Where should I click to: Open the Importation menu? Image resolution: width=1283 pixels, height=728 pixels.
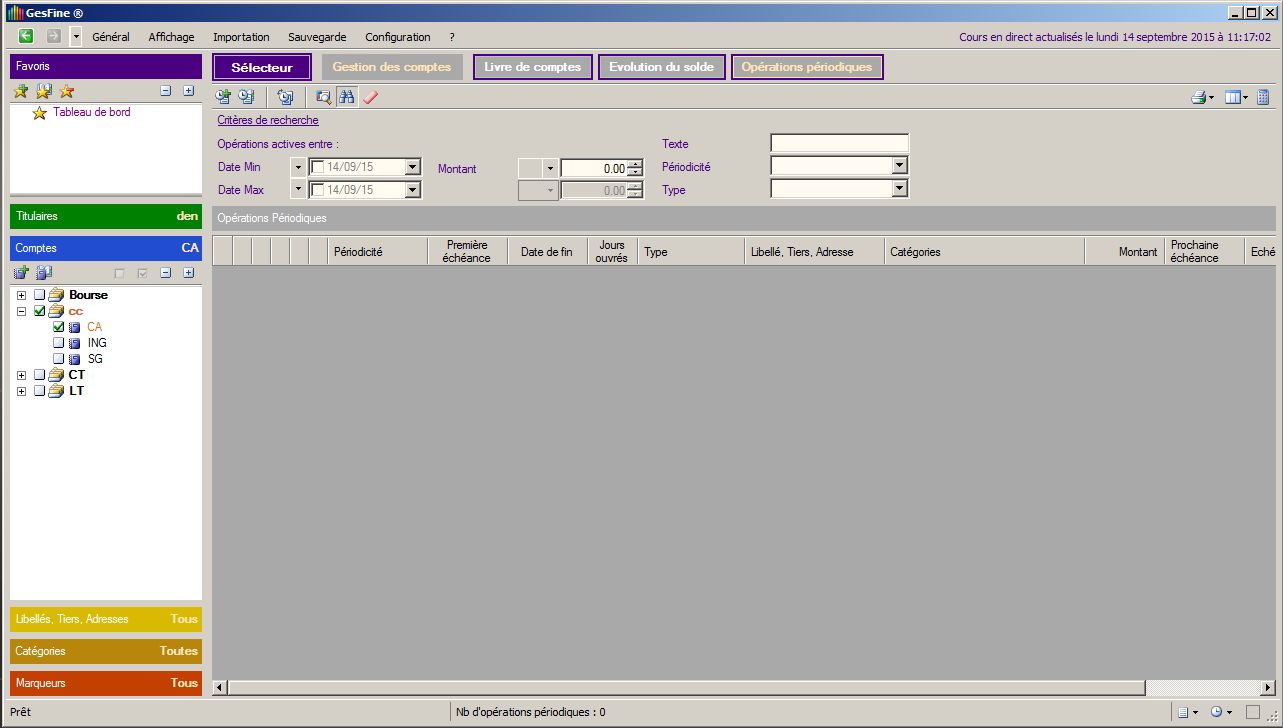[x=241, y=37]
